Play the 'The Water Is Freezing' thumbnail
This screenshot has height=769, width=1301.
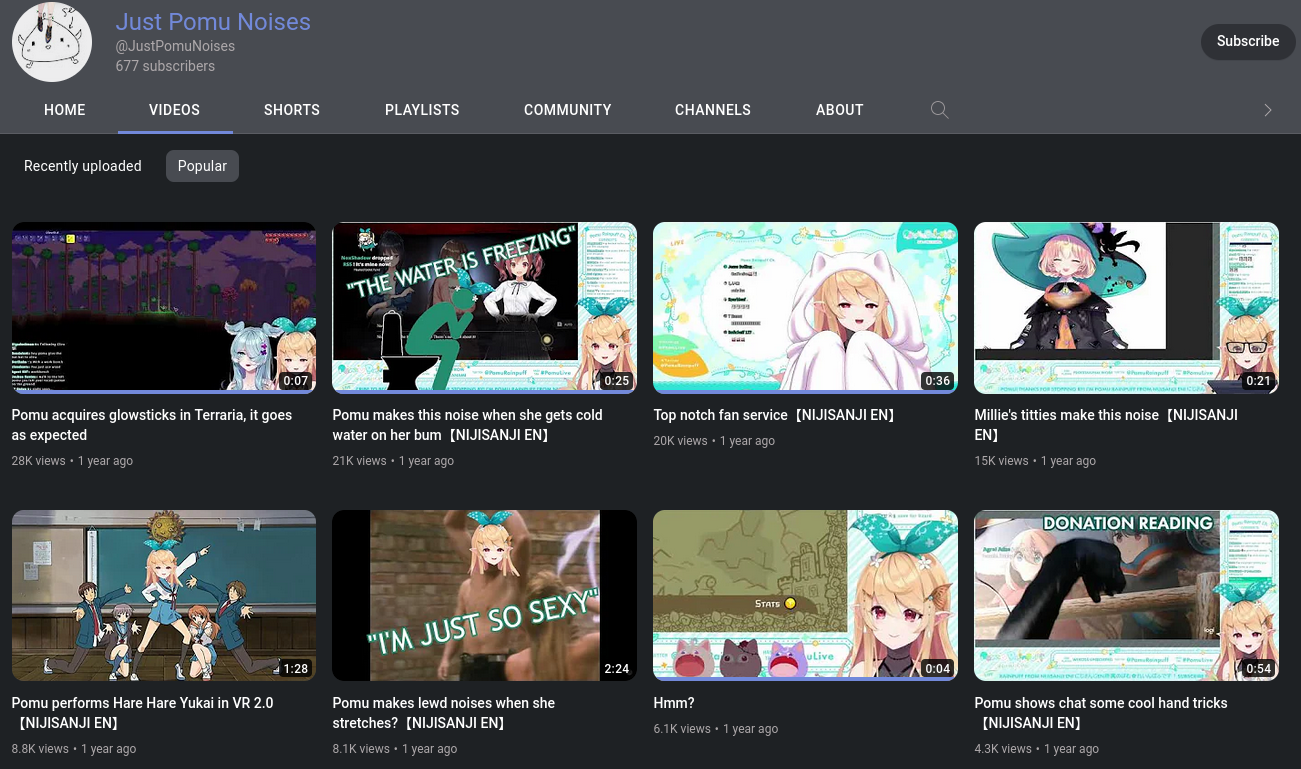(x=485, y=308)
